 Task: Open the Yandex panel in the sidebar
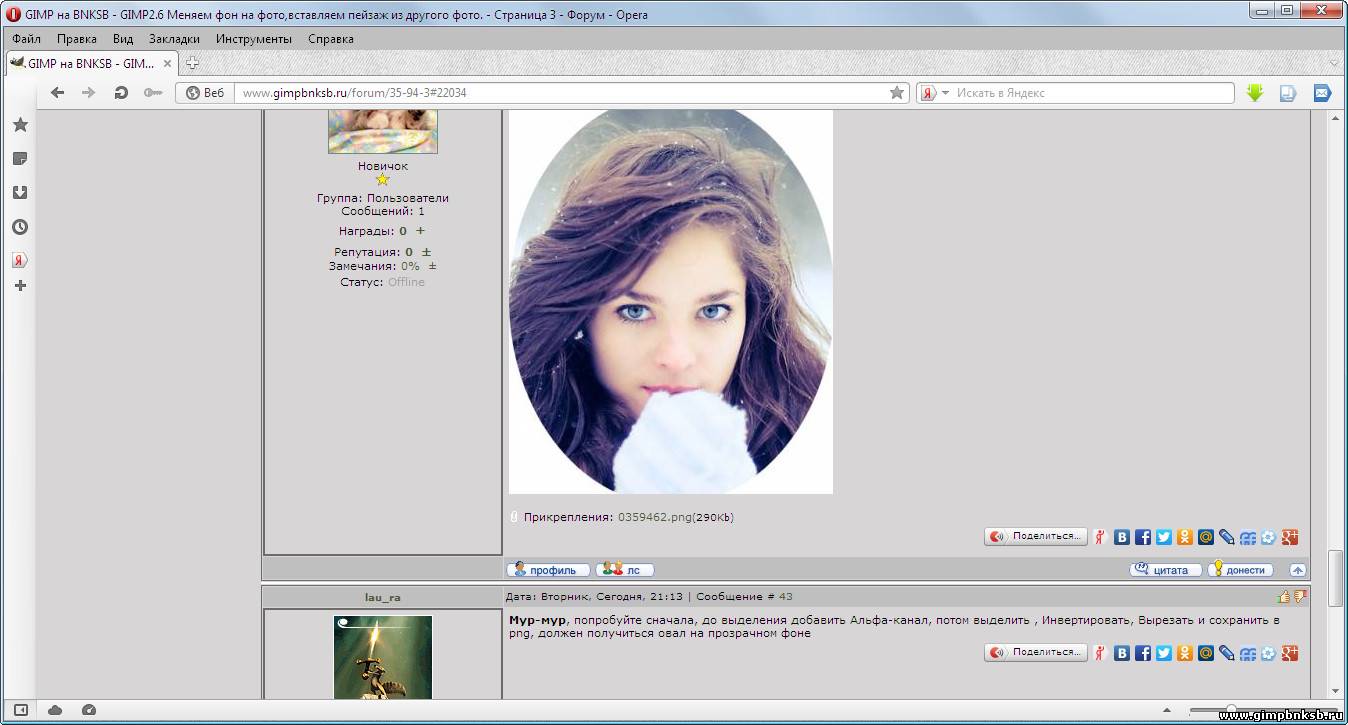[x=20, y=260]
